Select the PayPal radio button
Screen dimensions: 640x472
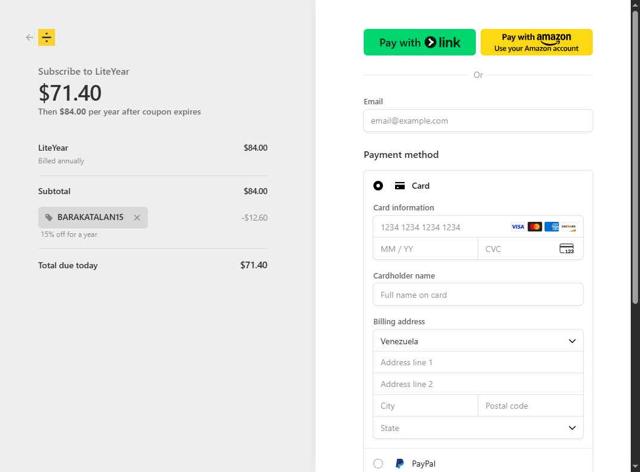[378, 463]
